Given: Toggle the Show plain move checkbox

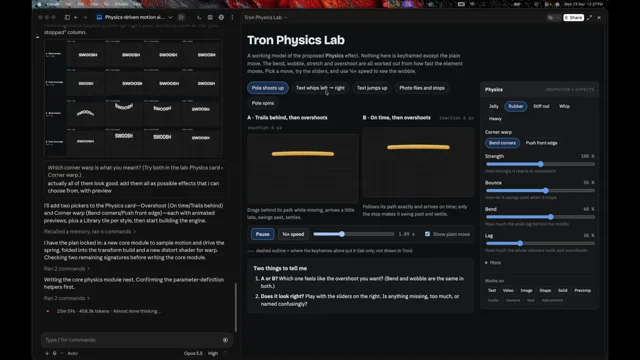Looking at the screenshot, I should 427,234.
